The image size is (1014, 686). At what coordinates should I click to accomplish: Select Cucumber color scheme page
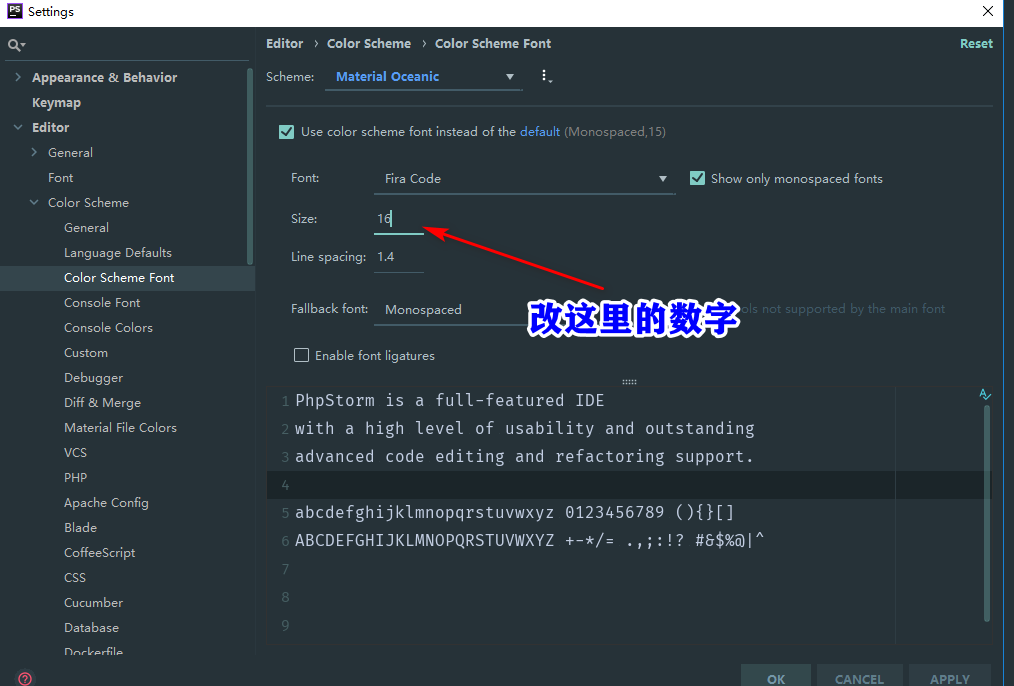point(93,603)
